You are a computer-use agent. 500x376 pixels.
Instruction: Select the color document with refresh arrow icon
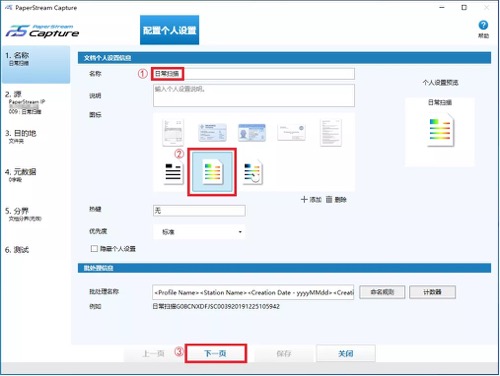point(253,172)
